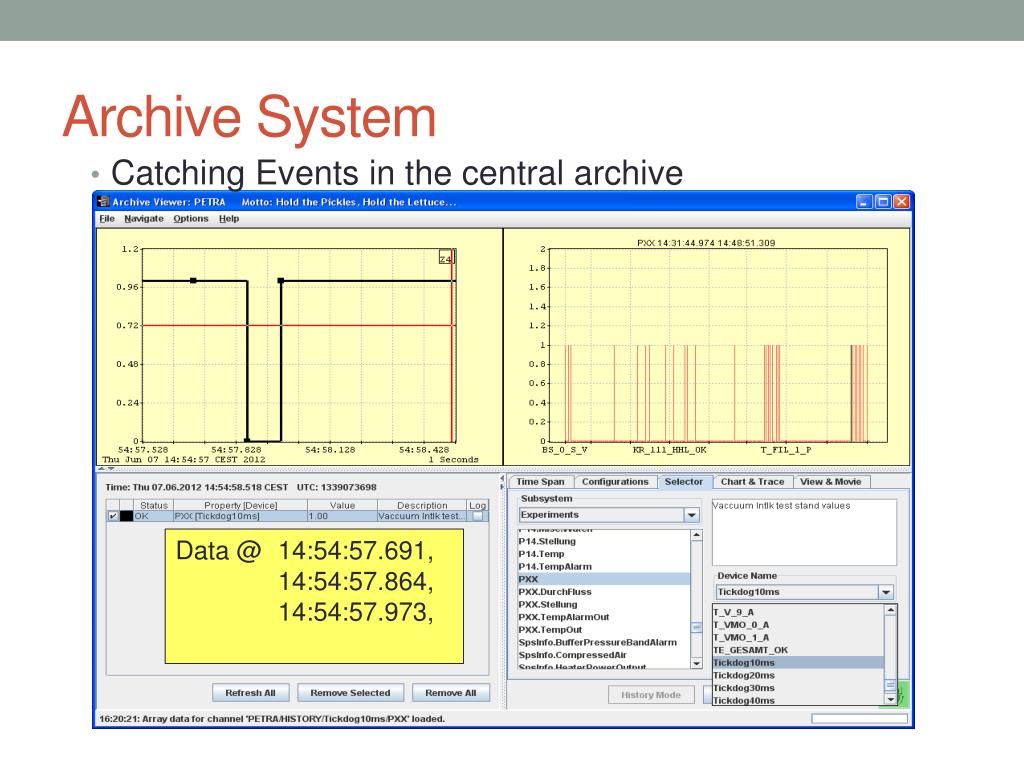Image resolution: width=1024 pixels, height=768 pixels.
Task: Select PXX.Stellung in the subsystem list
Action: point(604,605)
